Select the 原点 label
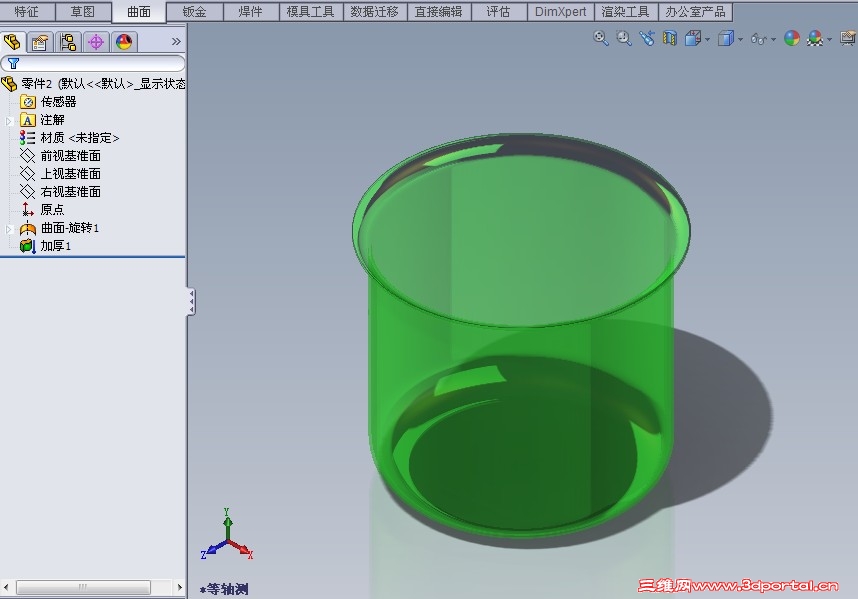 [53, 210]
